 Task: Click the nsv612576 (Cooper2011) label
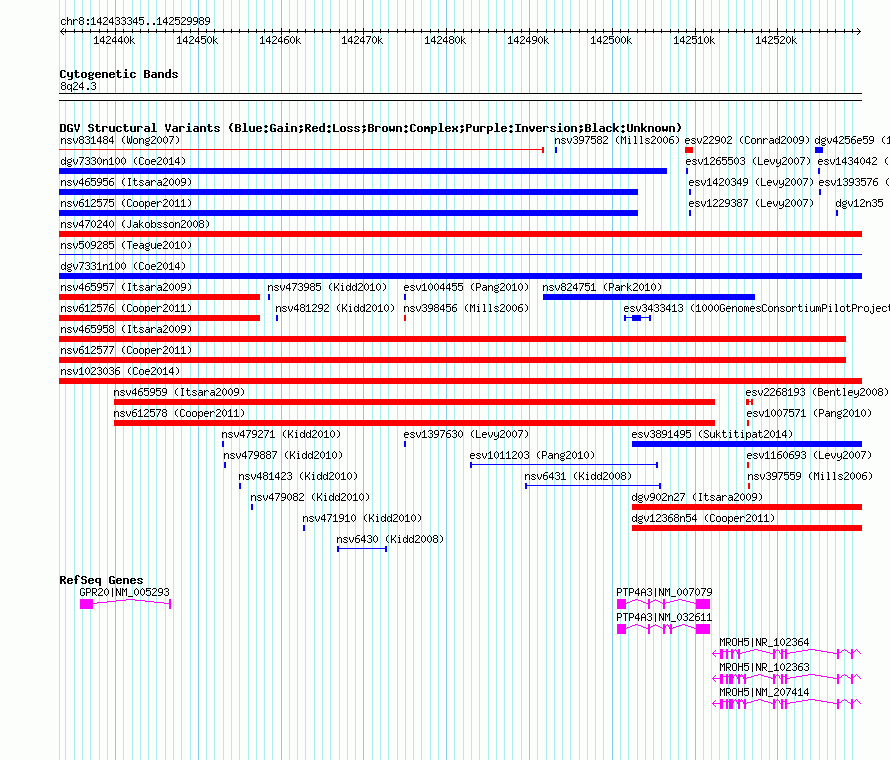click(x=126, y=308)
